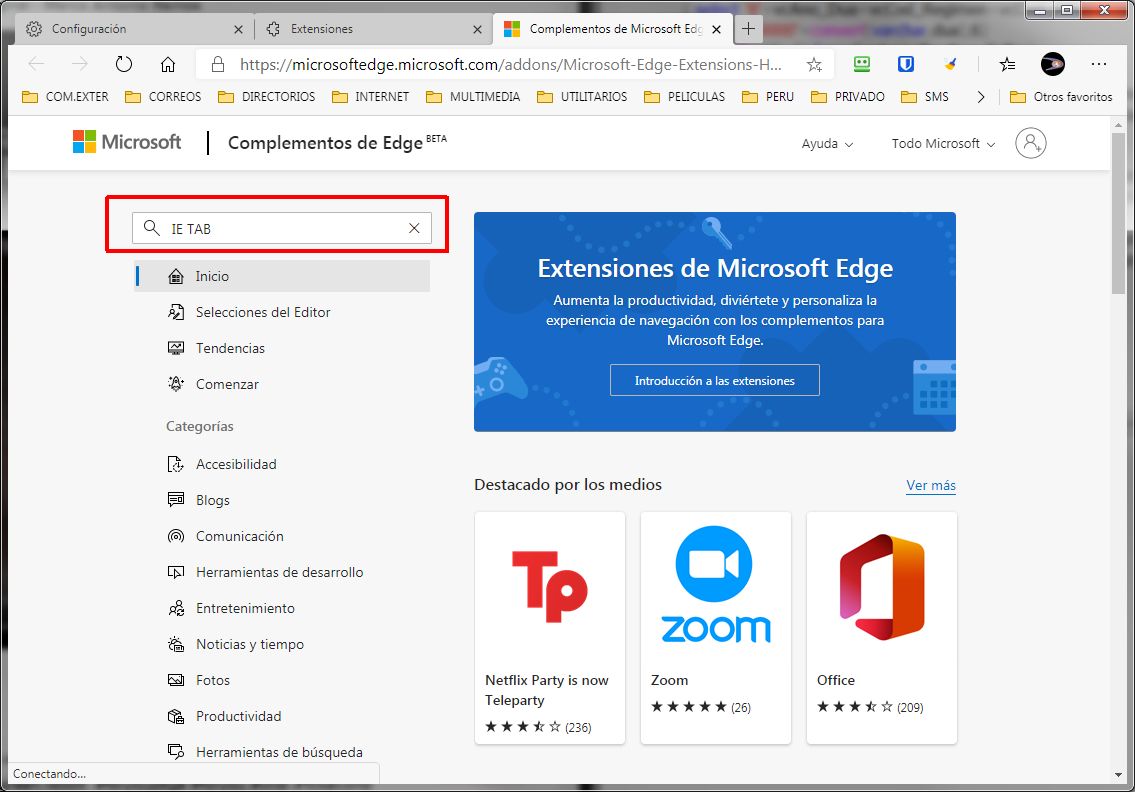1135x792 pixels.
Task: Click the IE TAB search input field
Action: [x=282, y=228]
